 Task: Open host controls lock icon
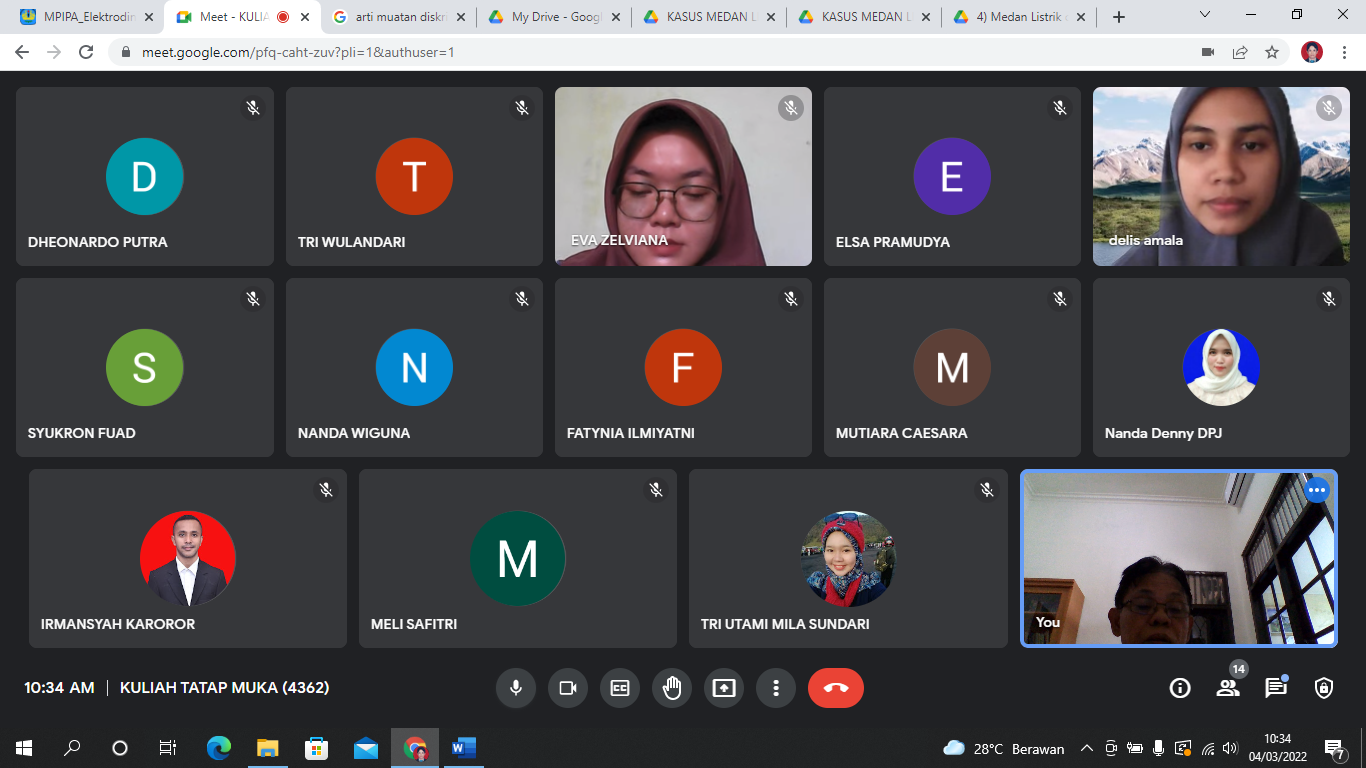tap(1324, 688)
